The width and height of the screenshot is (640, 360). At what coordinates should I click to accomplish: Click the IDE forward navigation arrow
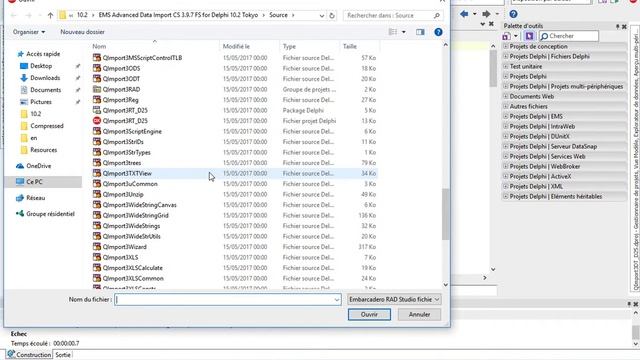pyautogui.click(x=486, y=14)
